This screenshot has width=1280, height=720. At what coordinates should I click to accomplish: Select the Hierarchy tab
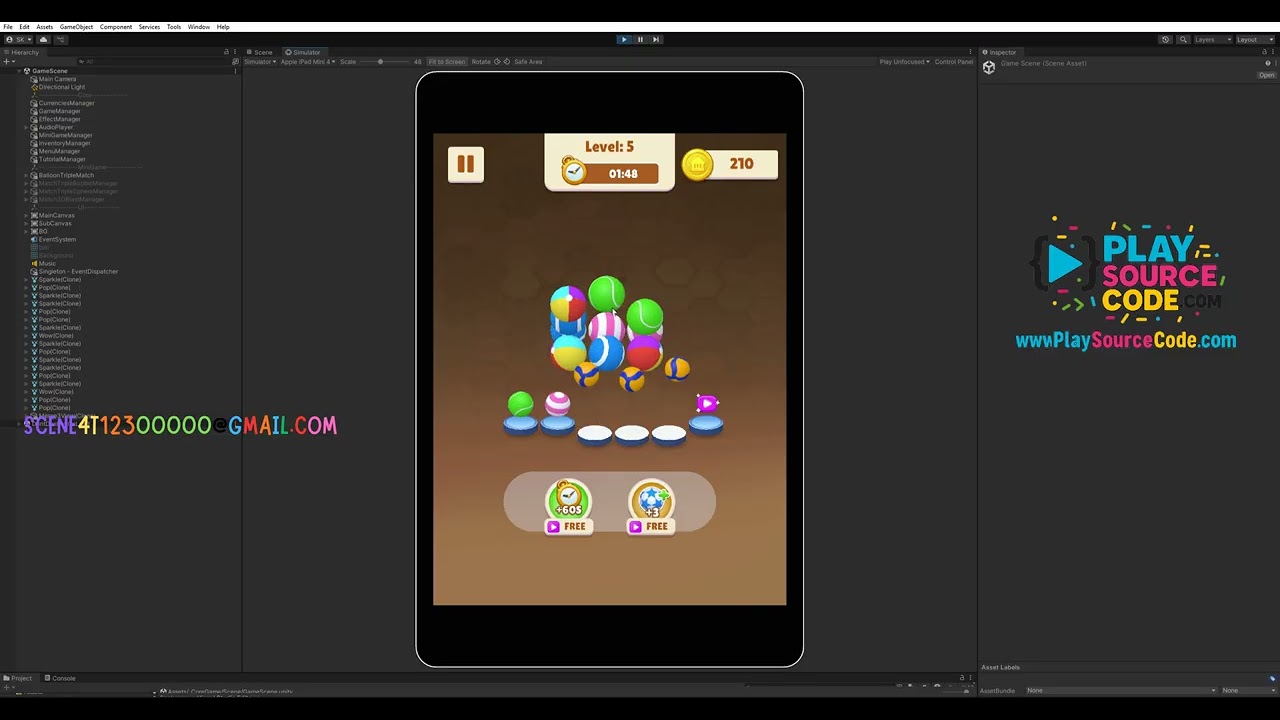coord(22,52)
